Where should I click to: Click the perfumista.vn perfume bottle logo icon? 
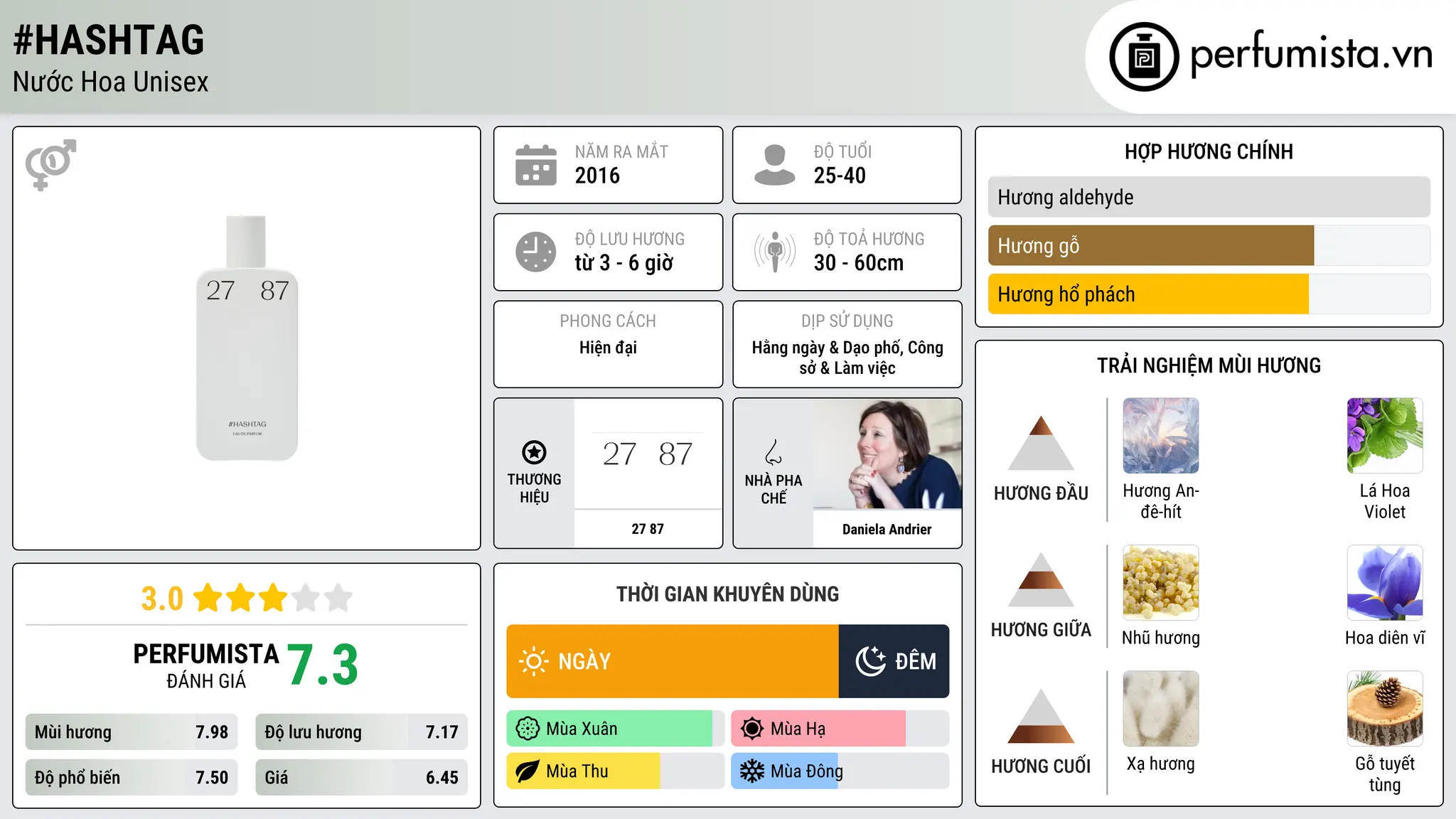tap(1144, 57)
